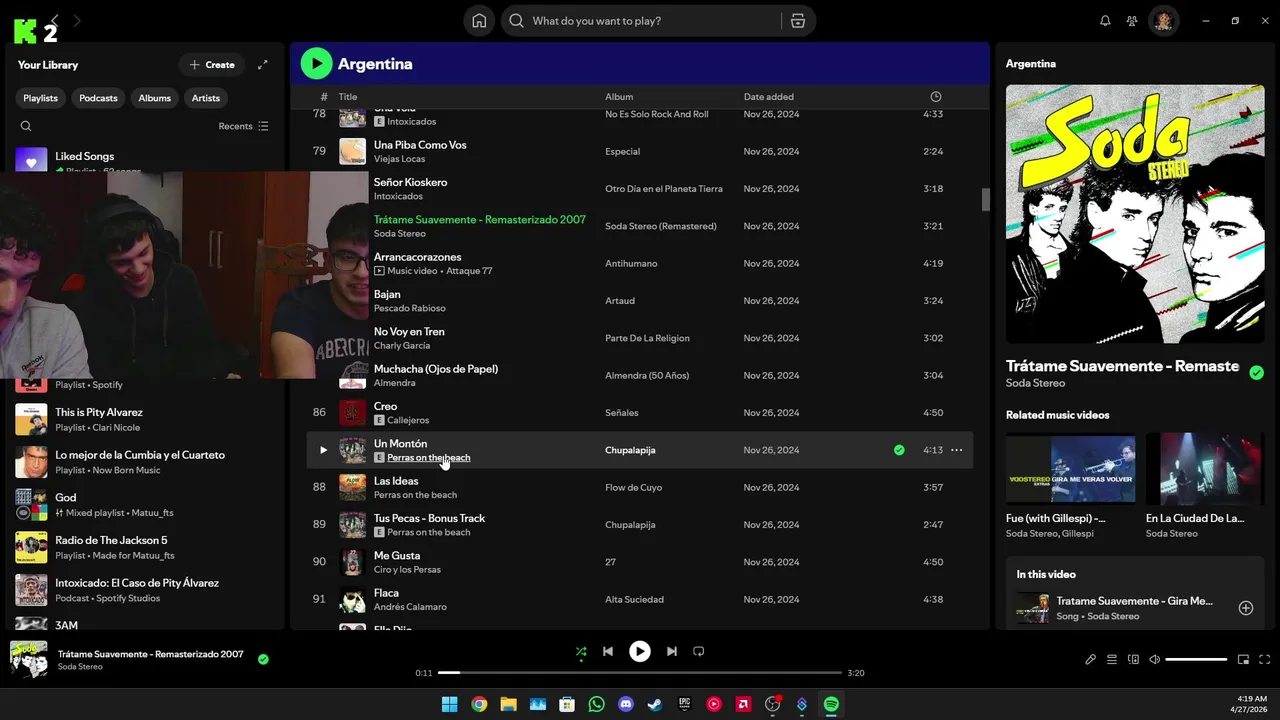The width and height of the screenshot is (1280, 720).
Task: Open Attaque 77 artist link
Action: [469, 271]
